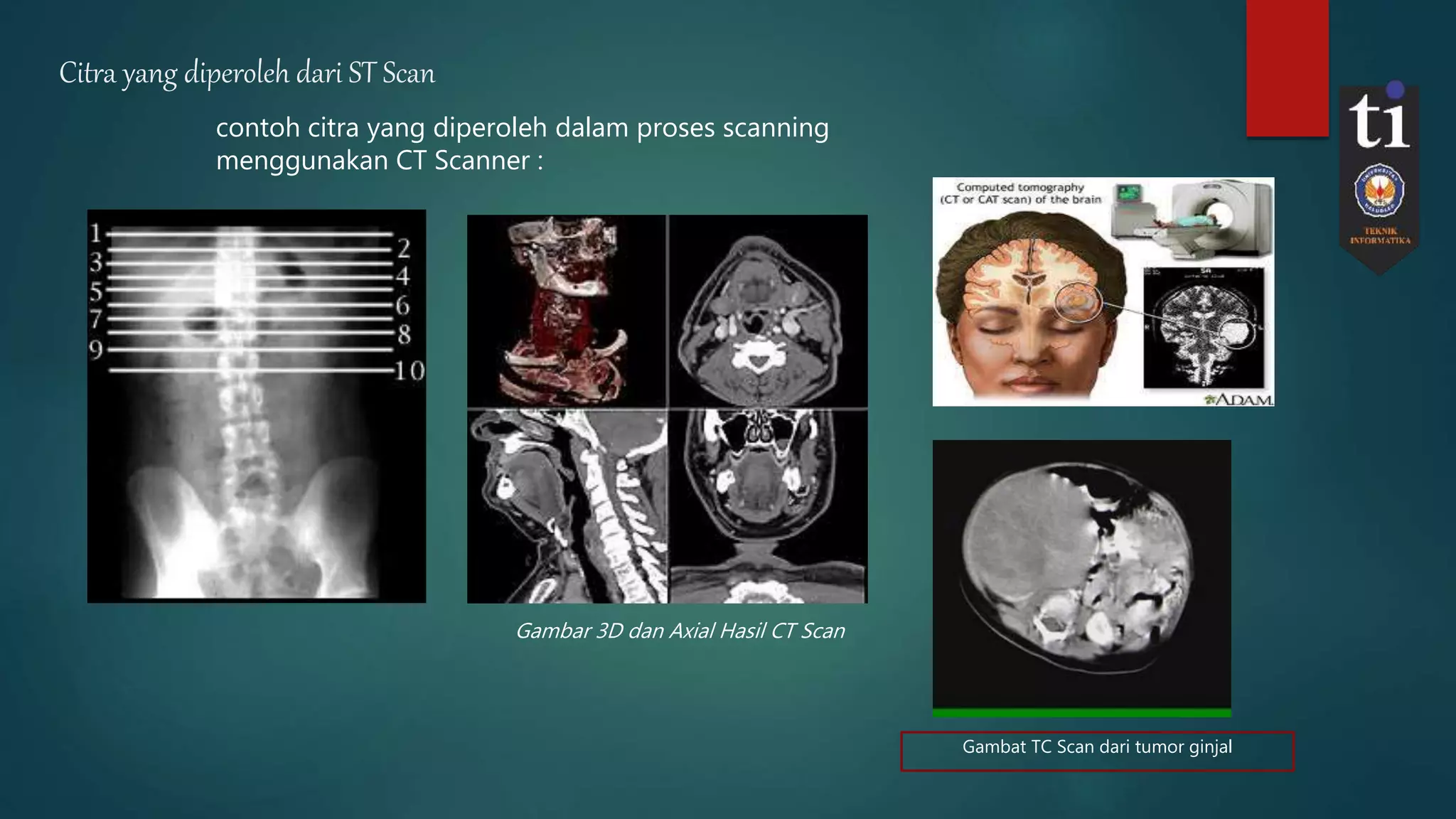Click the axial sinus CT image
Image resolution: width=1456 pixels, height=819 pixels.
[769, 506]
